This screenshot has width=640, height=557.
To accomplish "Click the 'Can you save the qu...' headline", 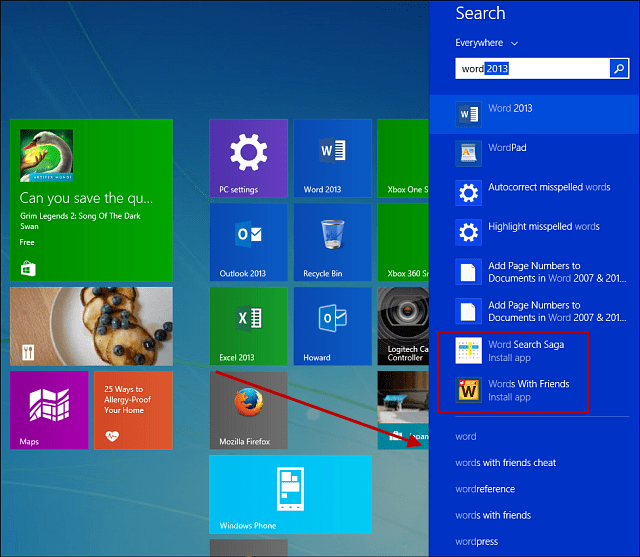I will click(x=86, y=198).
